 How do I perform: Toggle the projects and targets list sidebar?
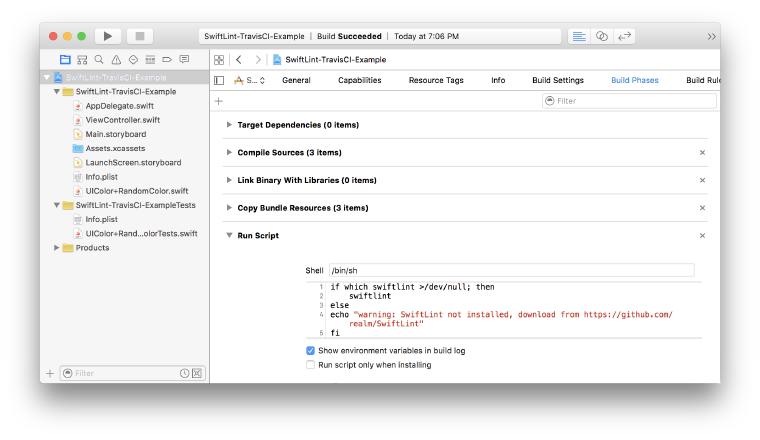pos(219,80)
